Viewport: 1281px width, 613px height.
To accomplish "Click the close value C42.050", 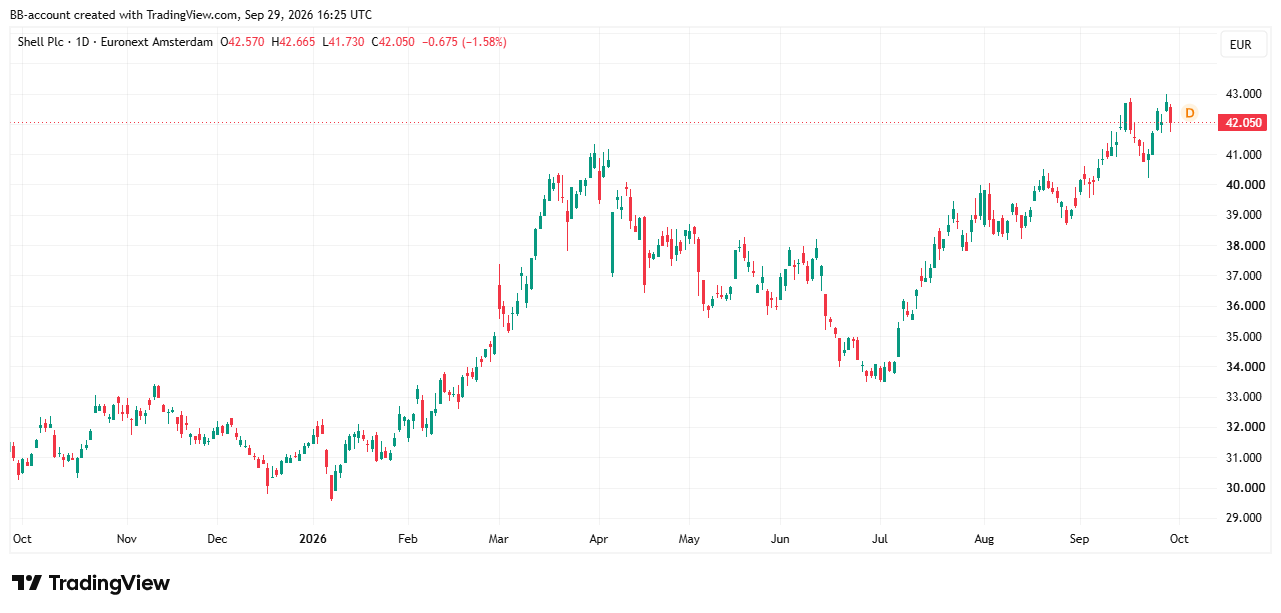I will click(x=393, y=42).
